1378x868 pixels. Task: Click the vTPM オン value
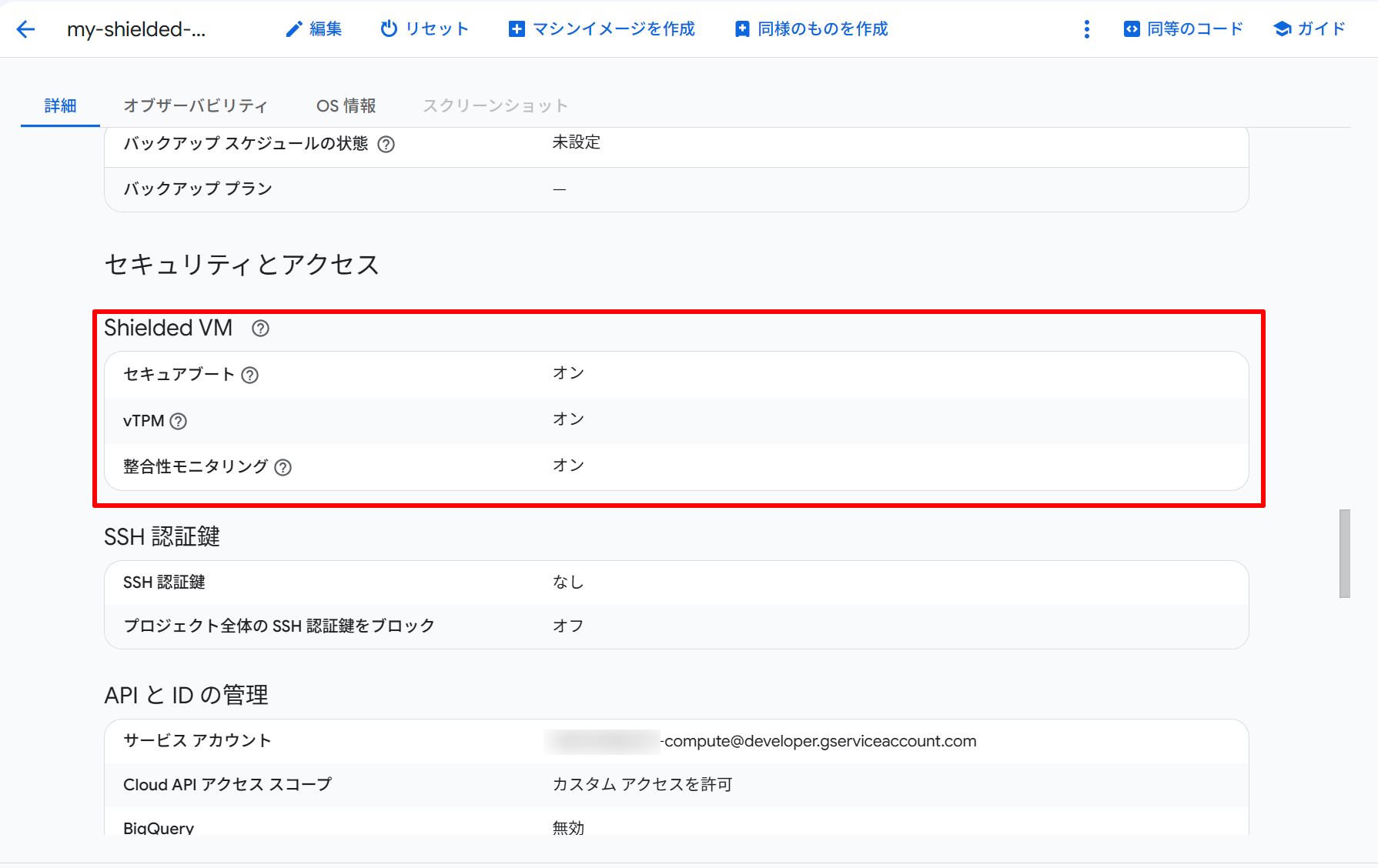point(569,419)
